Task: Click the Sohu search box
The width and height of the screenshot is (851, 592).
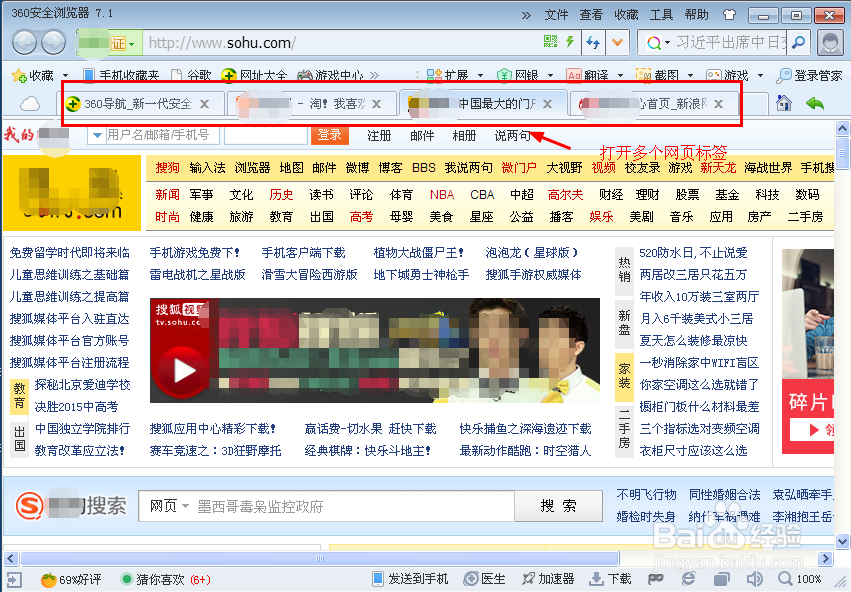Action: (327, 506)
